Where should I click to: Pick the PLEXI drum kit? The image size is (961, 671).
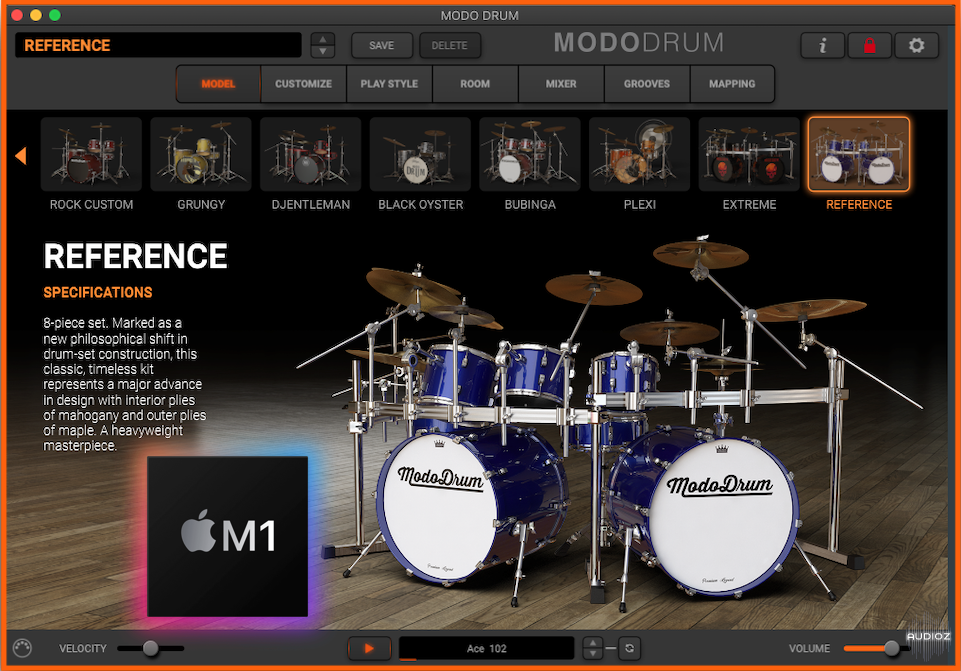point(640,154)
